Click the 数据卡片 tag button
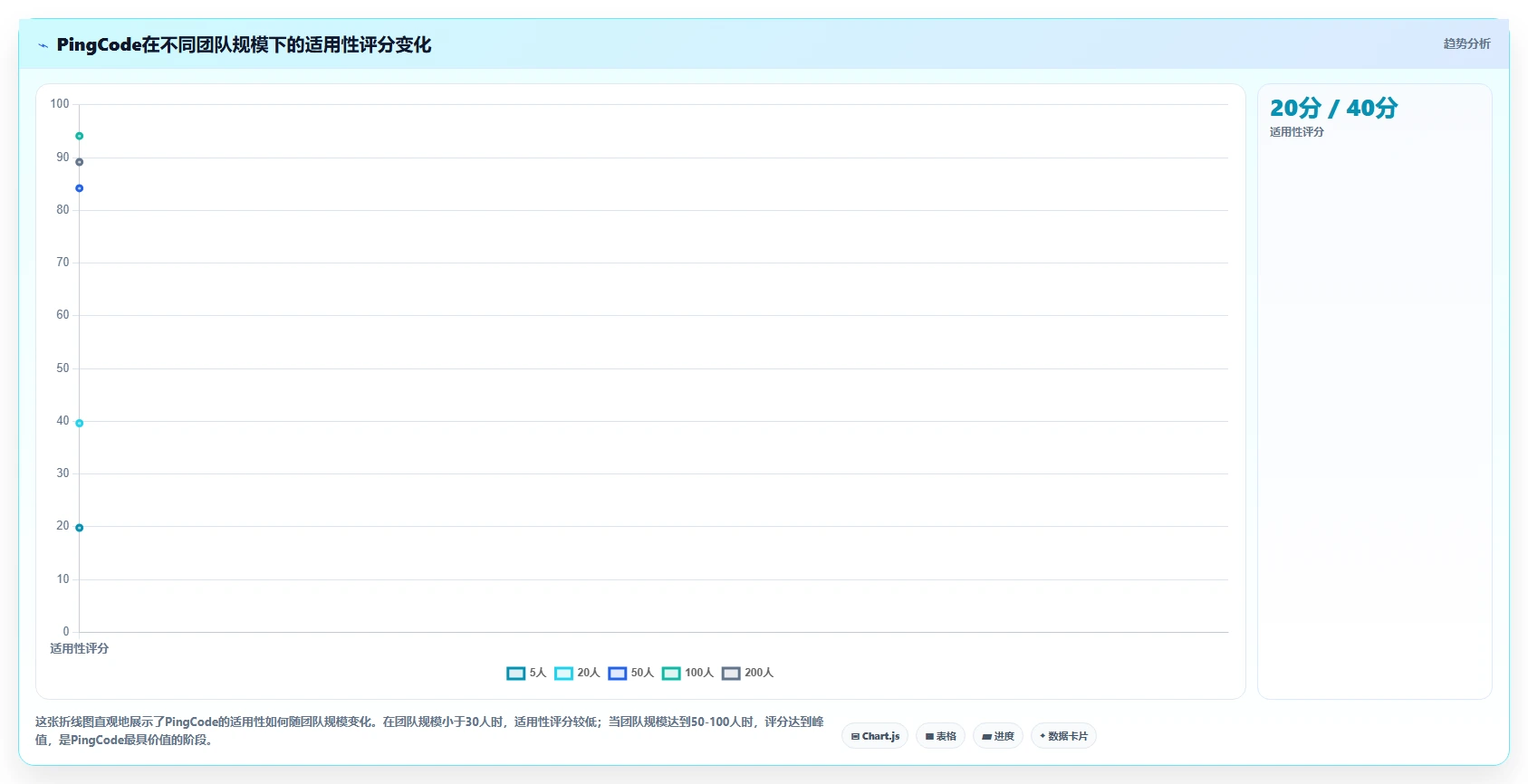The height and width of the screenshot is (784, 1528). pyautogui.click(x=1064, y=736)
